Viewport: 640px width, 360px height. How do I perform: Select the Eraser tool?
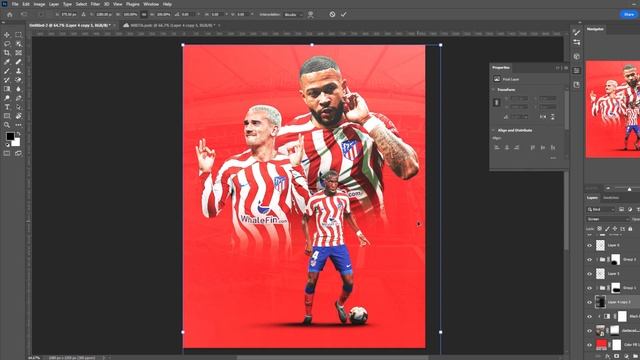point(18,80)
